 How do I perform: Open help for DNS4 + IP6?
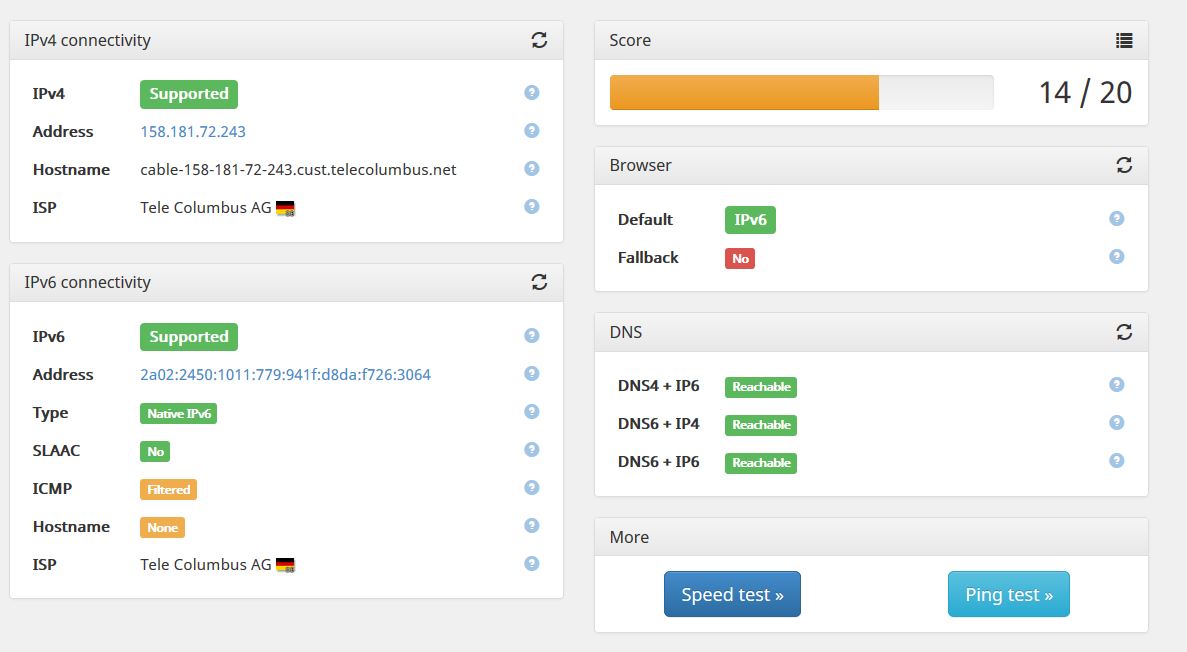pyautogui.click(x=1117, y=385)
